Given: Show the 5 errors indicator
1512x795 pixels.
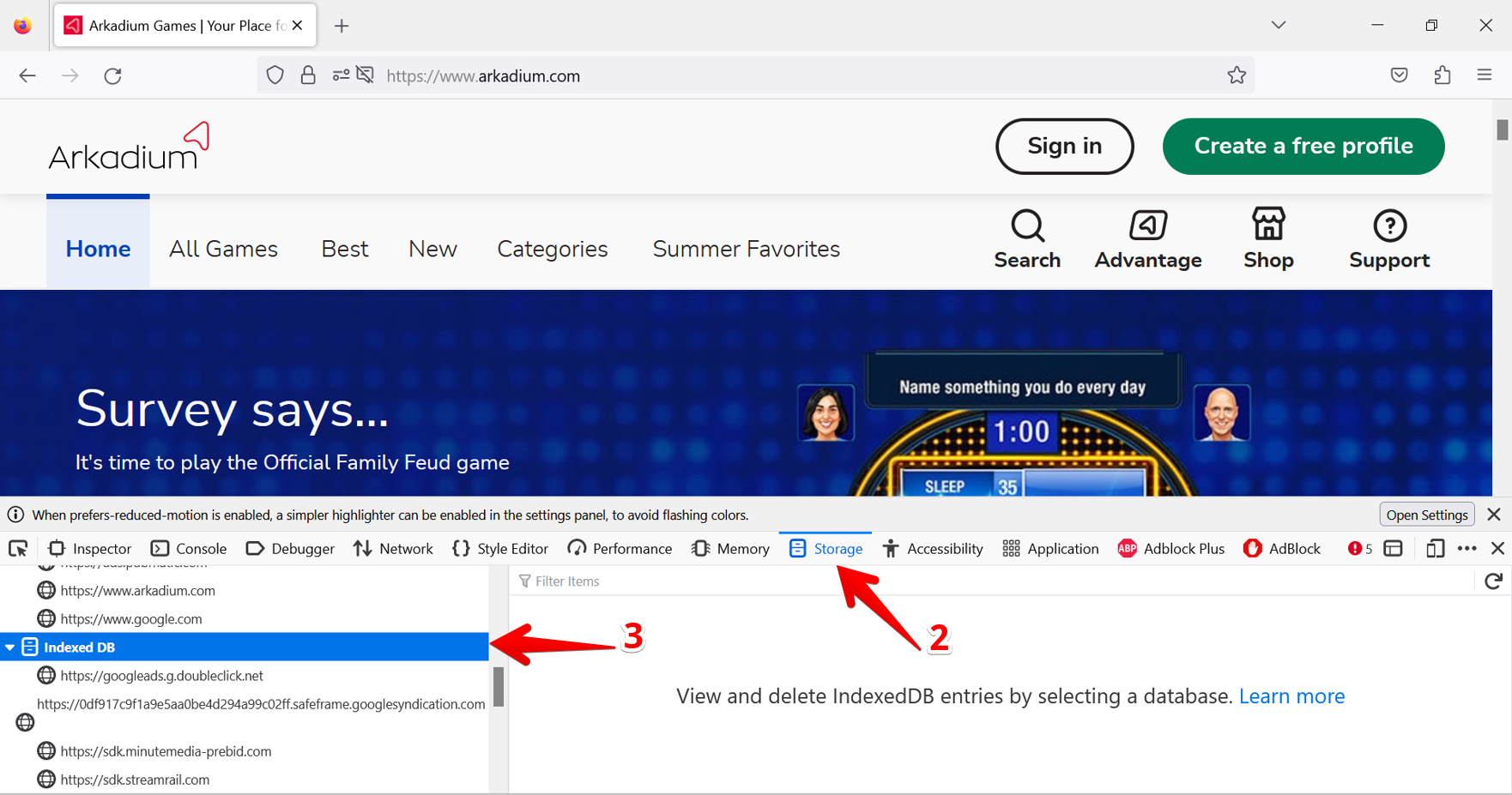Looking at the screenshot, I should [1360, 549].
